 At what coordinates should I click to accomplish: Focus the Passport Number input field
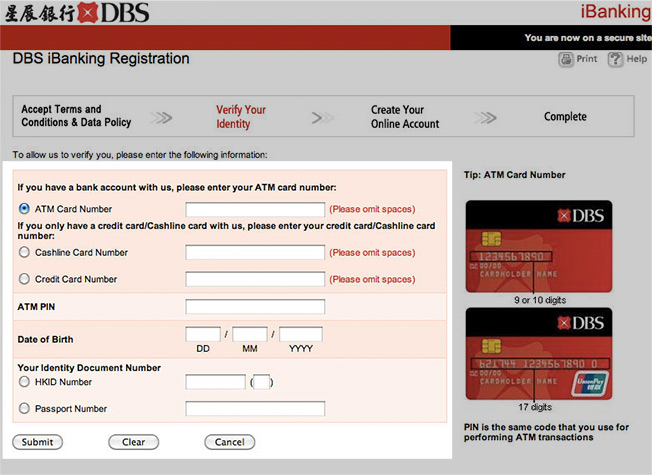(255, 408)
